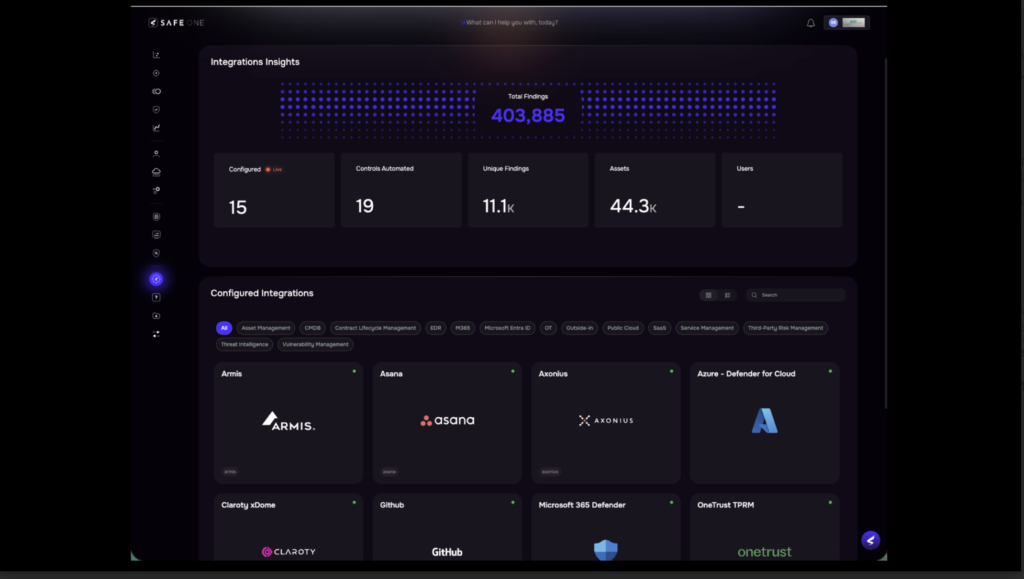This screenshot has width=1024, height=579.
Task: Click the top chart icon in the sidebar
Action: (x=156, y=55)
